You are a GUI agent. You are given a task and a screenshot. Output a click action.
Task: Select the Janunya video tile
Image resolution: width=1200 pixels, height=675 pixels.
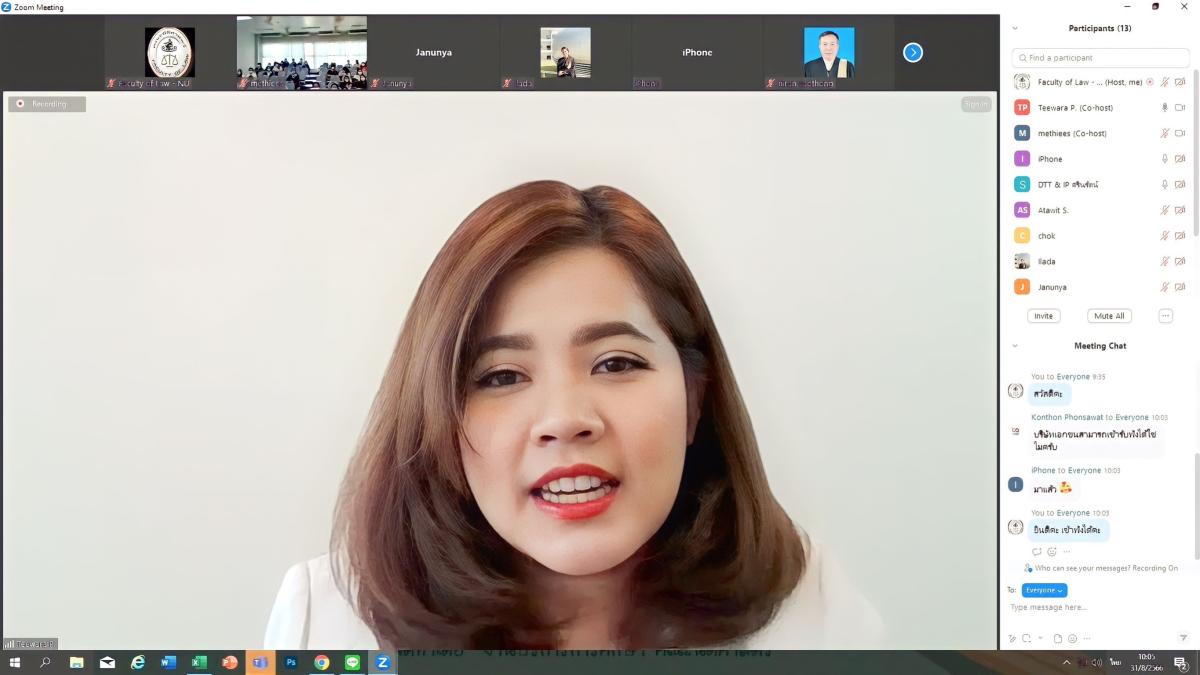pos(434,52)
